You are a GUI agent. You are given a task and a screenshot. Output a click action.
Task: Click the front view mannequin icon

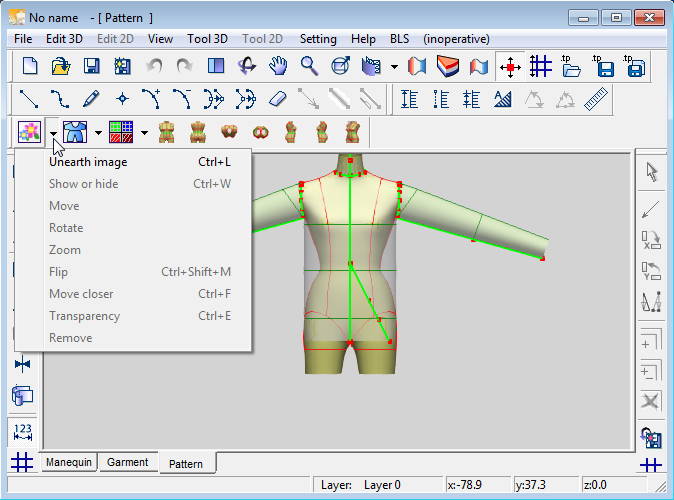168,131
